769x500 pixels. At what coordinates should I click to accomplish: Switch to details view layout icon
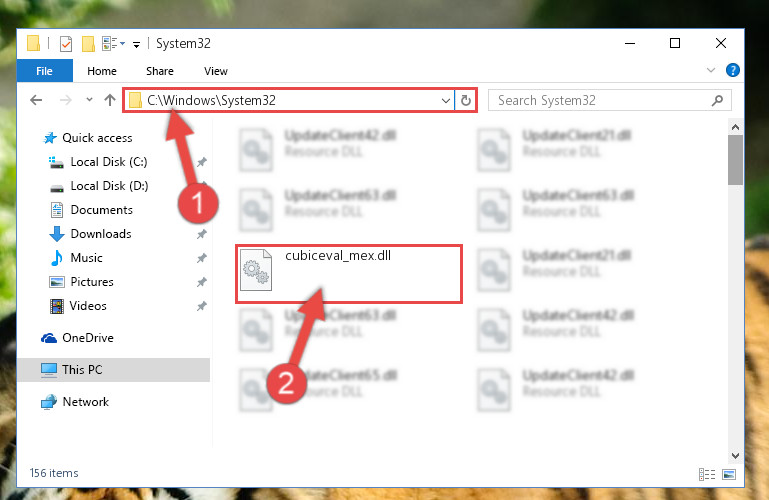[x=707, y=474]
